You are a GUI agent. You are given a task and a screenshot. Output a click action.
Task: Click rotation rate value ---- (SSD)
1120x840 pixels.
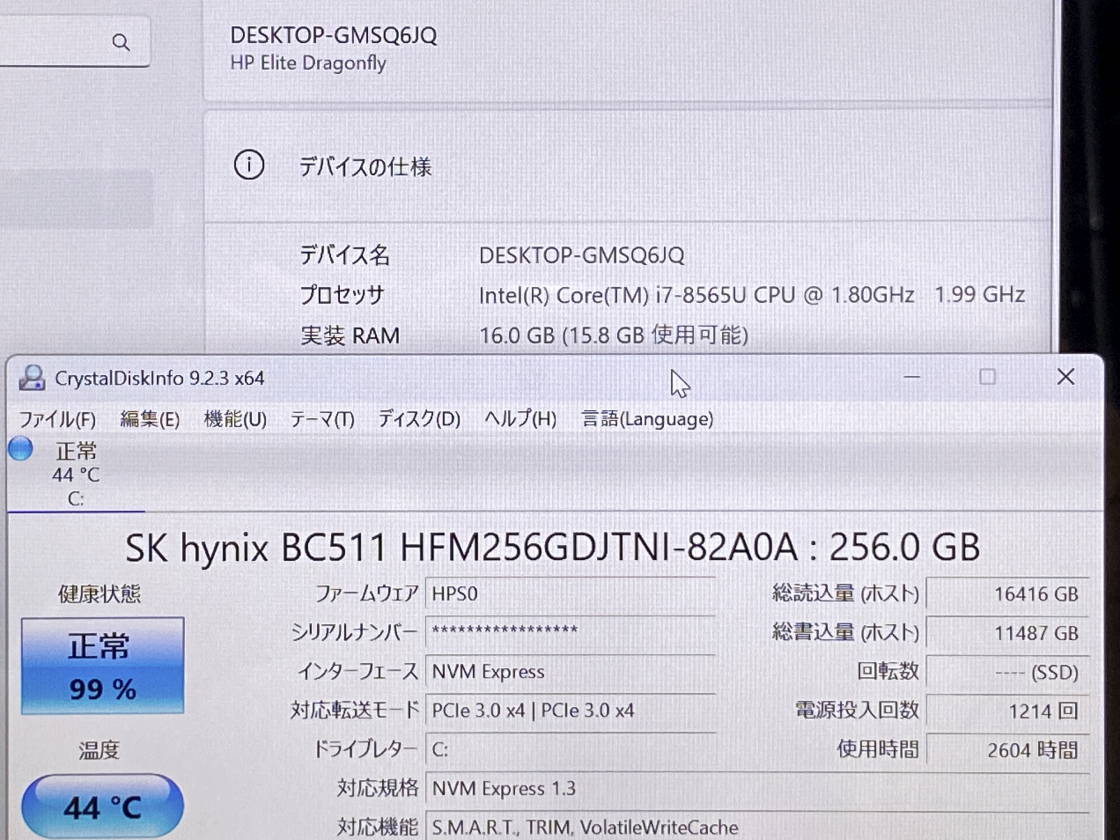(1008, 672)
